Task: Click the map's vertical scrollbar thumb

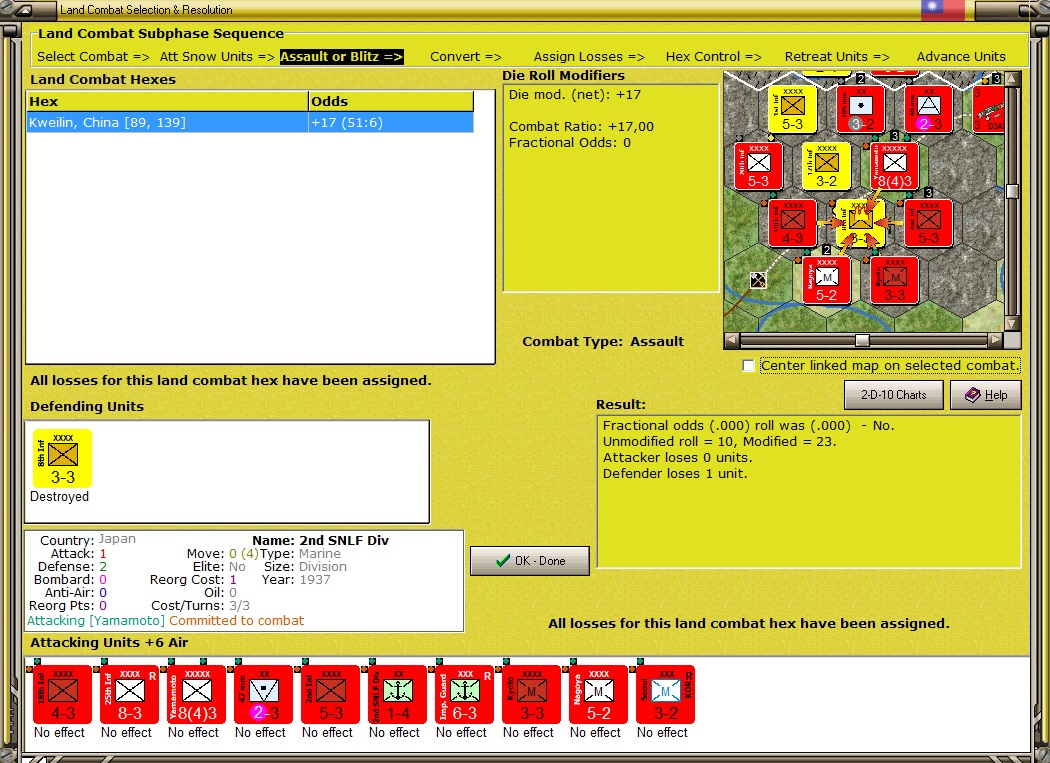Action: tap(1012, 191)
